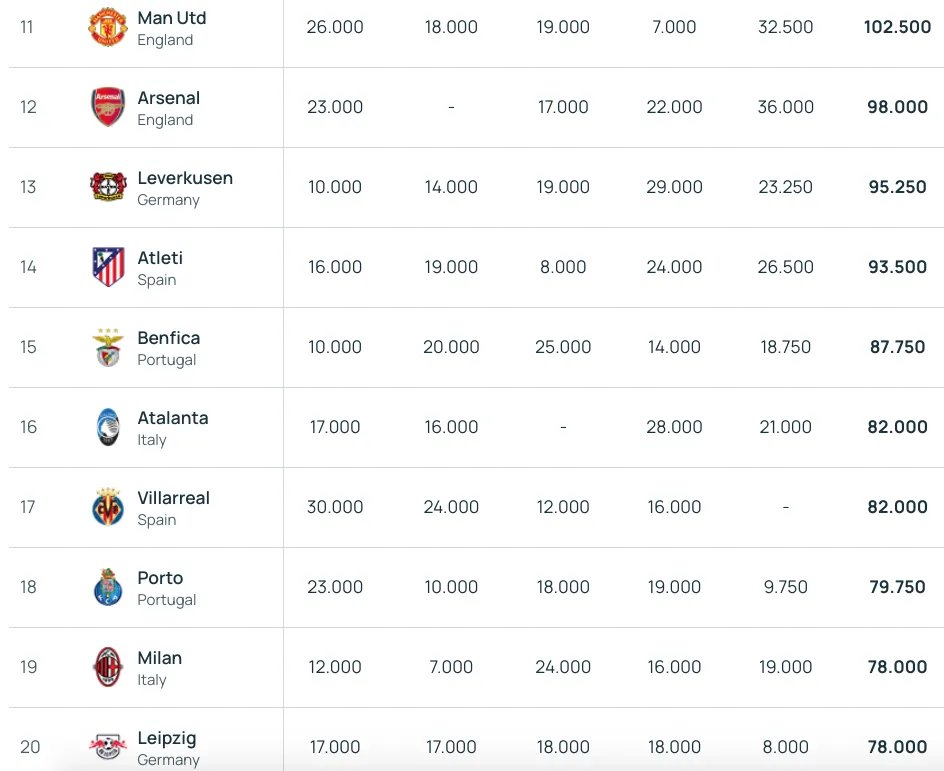This screenshot has width=944, height=771.
Task: Open the Arsenal team name link
Action: pyautogui.click(x=169, y=98)
